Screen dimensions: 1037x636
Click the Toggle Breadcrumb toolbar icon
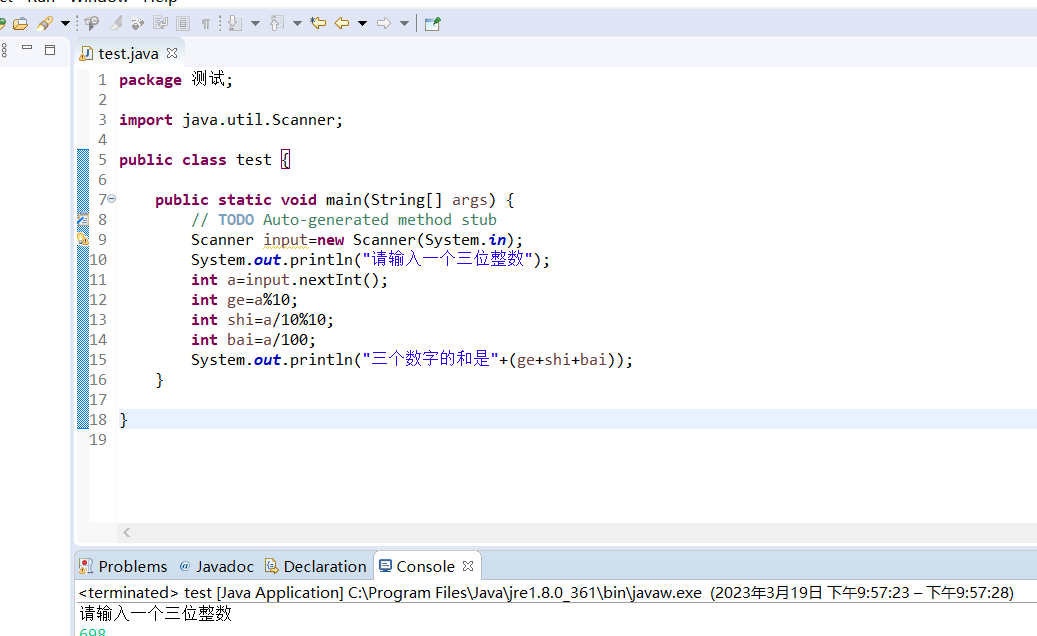(x=92, y=24)
